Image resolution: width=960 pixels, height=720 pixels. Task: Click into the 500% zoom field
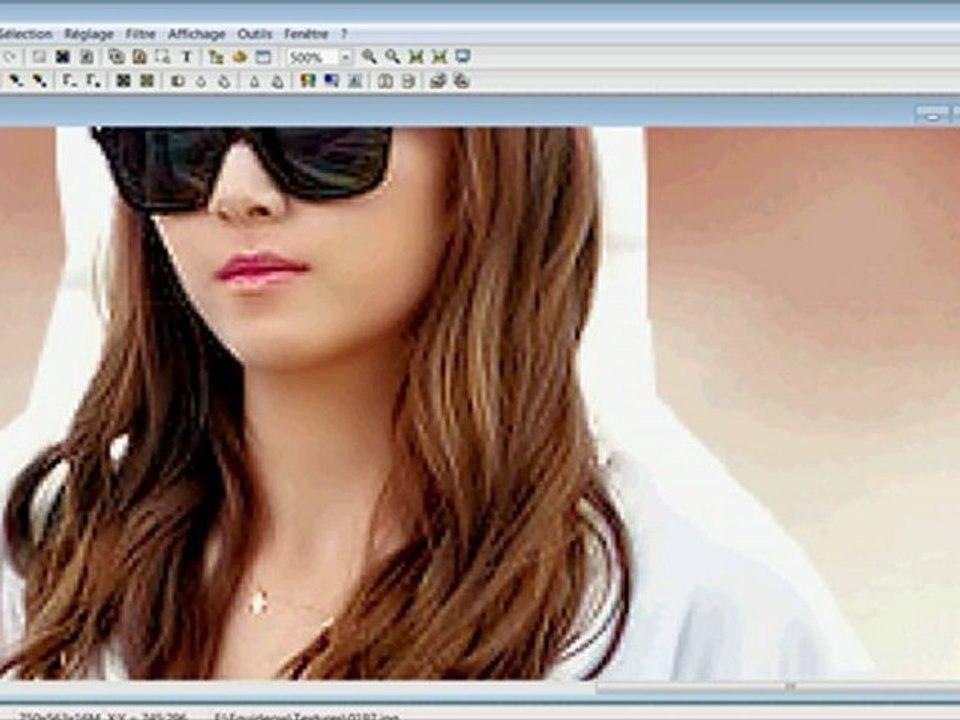[313, 58]
